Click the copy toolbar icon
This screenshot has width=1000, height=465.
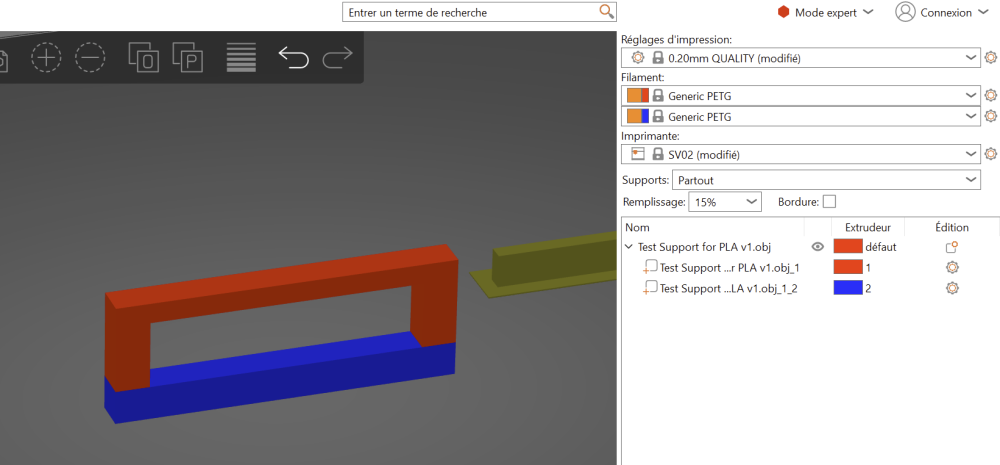coord(143,57)
